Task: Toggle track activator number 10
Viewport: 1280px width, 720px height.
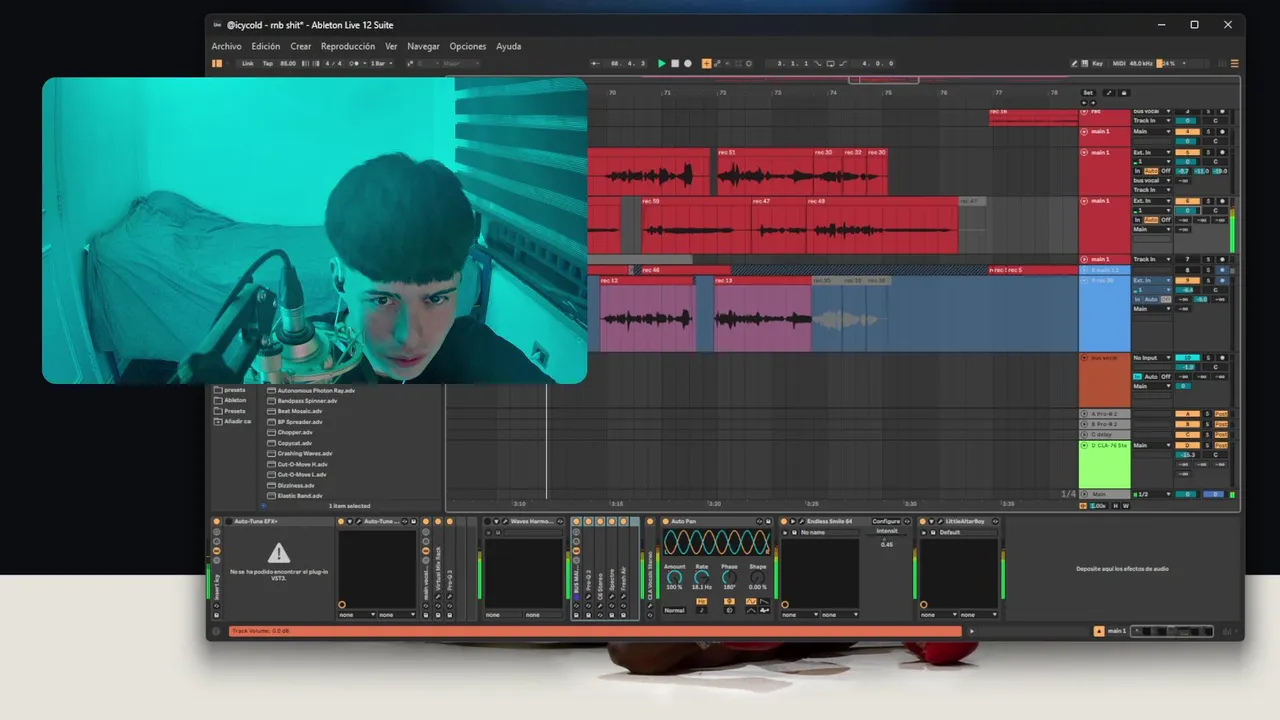Action: coord(1187,358)
